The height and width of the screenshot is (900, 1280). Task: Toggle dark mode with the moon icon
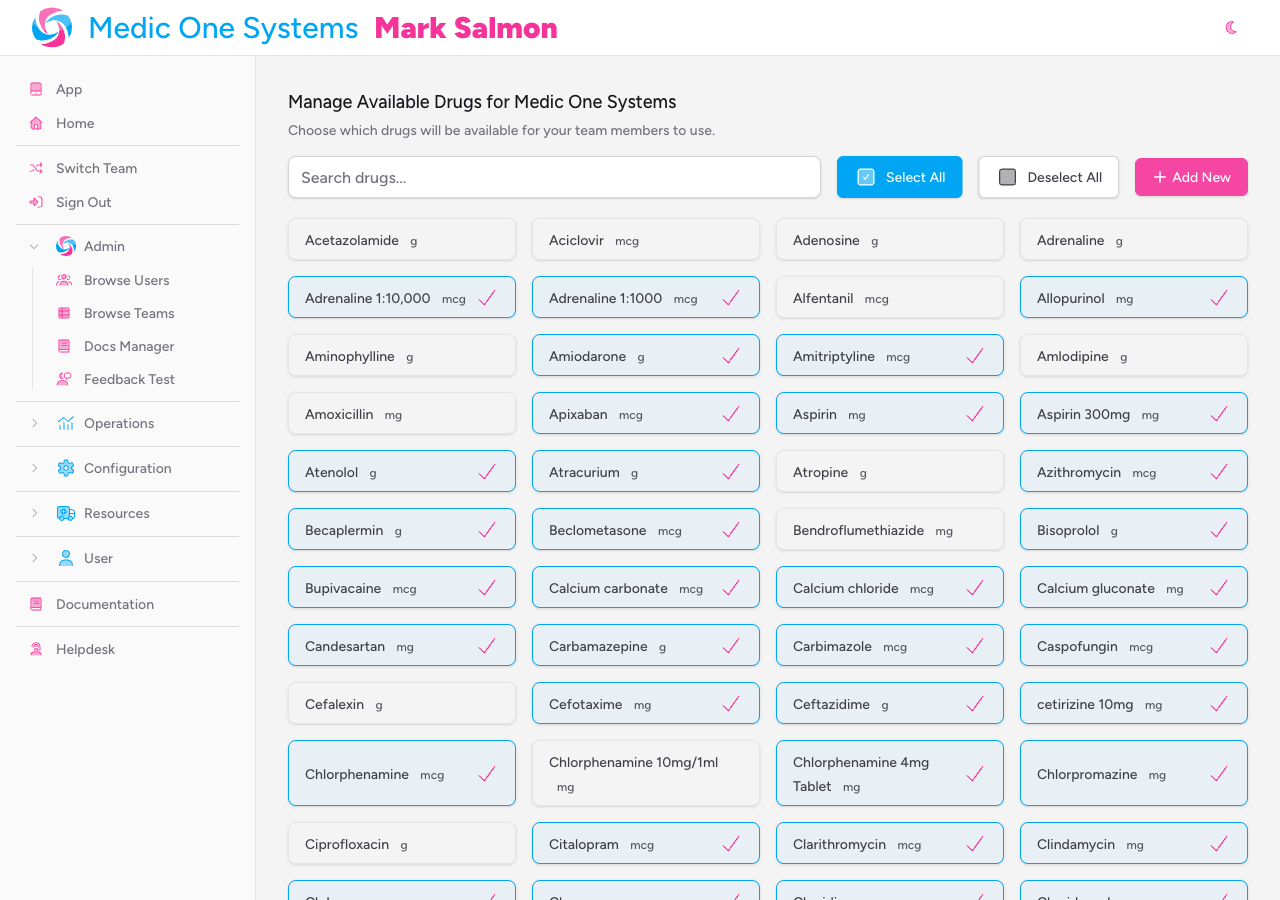[1230, 27]
